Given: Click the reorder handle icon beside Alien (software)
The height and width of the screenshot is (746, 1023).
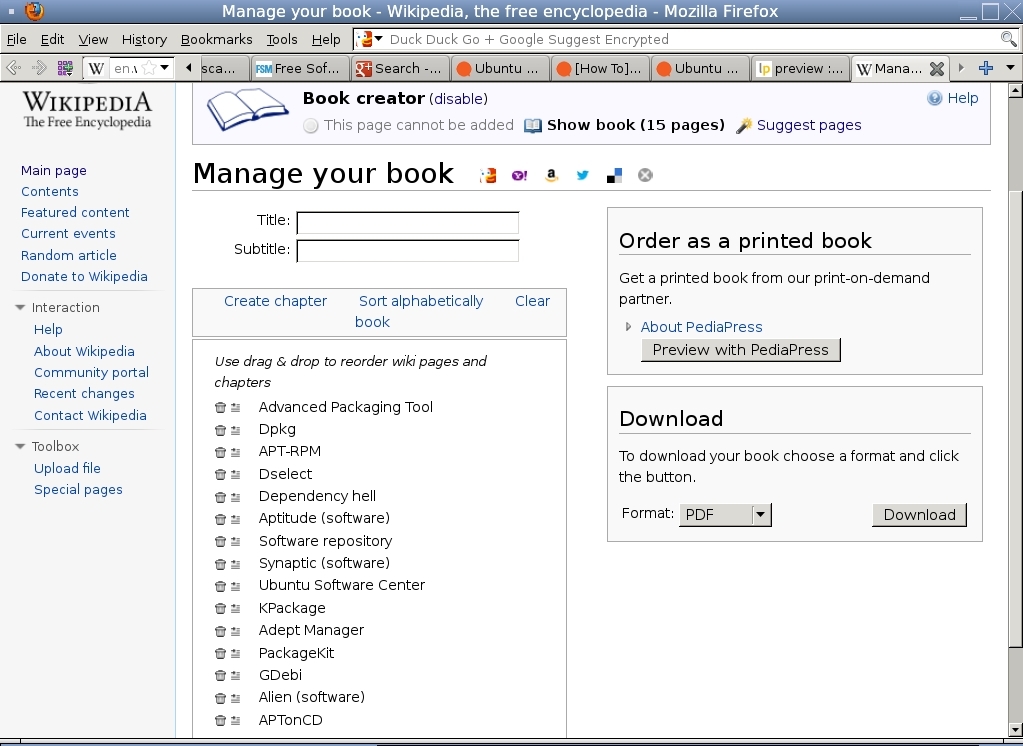Looking at the screenshot, I should [236, 698].
